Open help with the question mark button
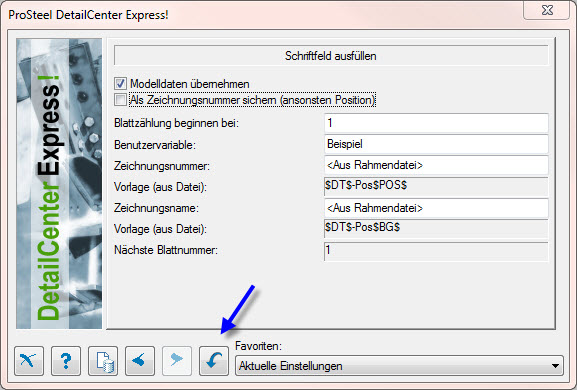This screenshot has width=577, height=390. point(66,361)
